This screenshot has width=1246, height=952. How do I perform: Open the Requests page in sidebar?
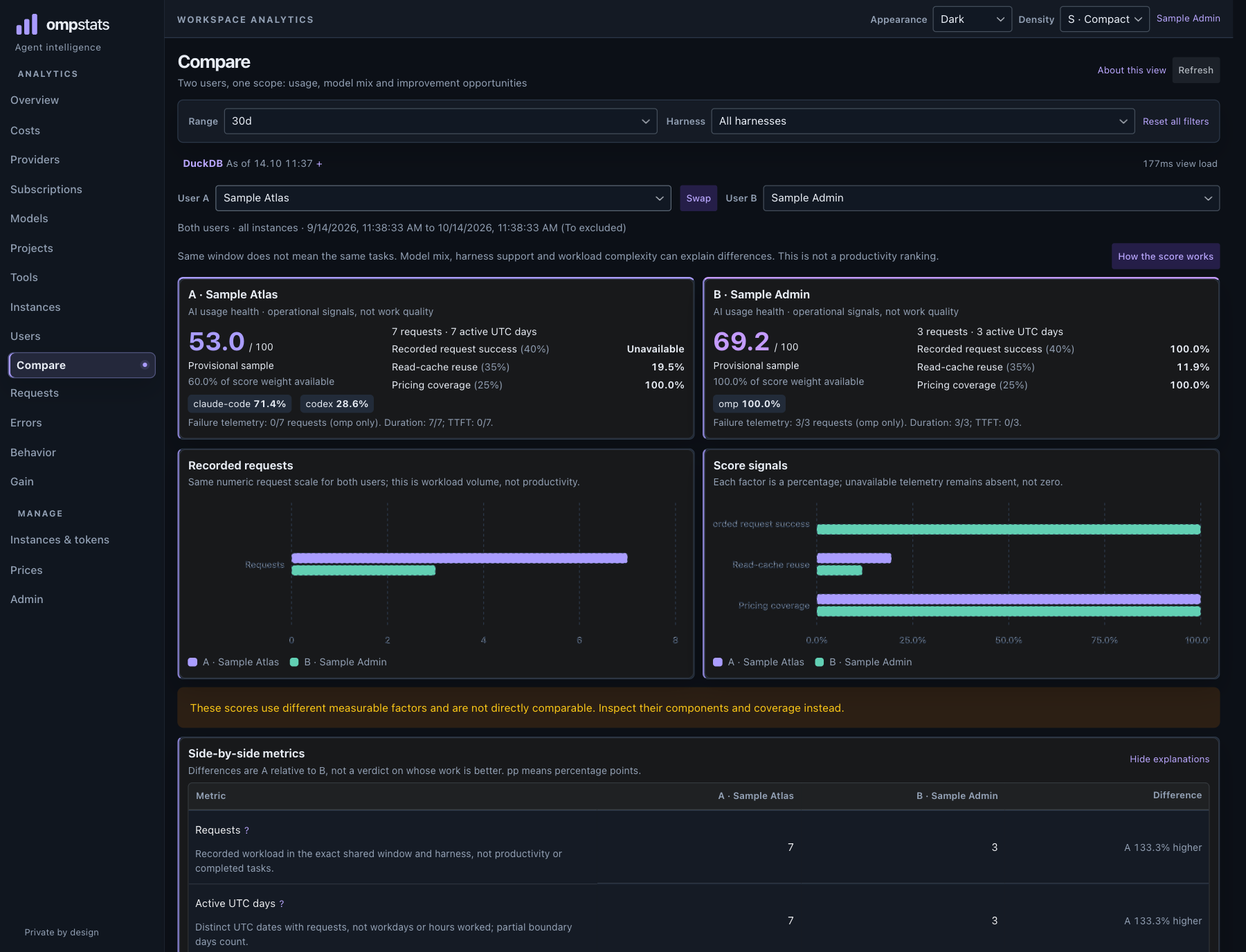click(x=35, y=393)
